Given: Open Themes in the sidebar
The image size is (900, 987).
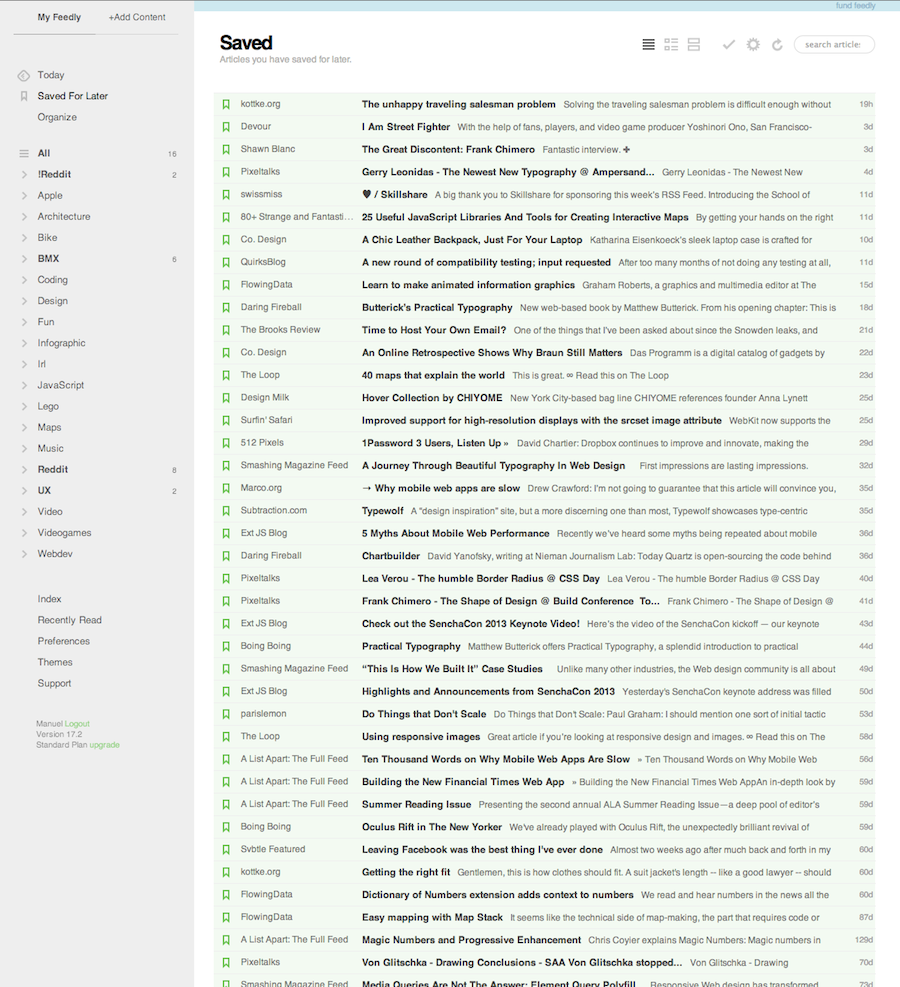Looking at the screenshot, I should (55, 662).
